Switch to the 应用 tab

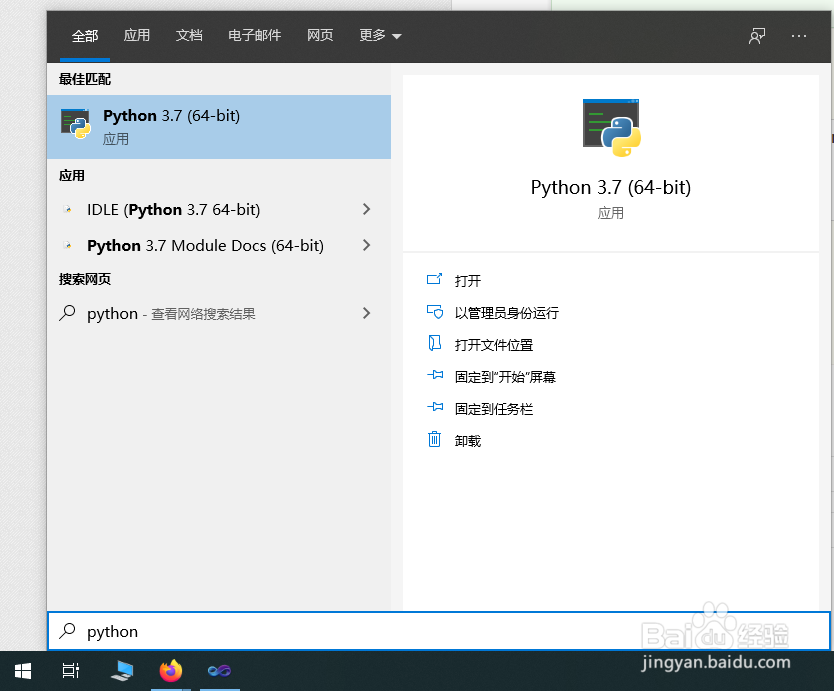point(137,35)
